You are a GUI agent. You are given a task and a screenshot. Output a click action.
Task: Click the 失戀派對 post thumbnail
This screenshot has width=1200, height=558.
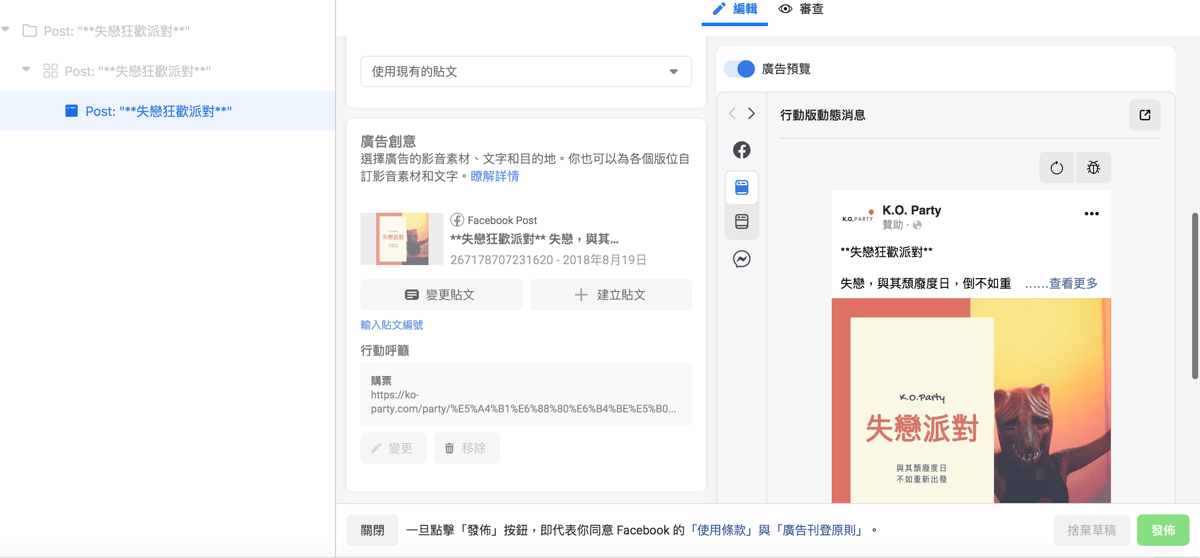[402, 239]
